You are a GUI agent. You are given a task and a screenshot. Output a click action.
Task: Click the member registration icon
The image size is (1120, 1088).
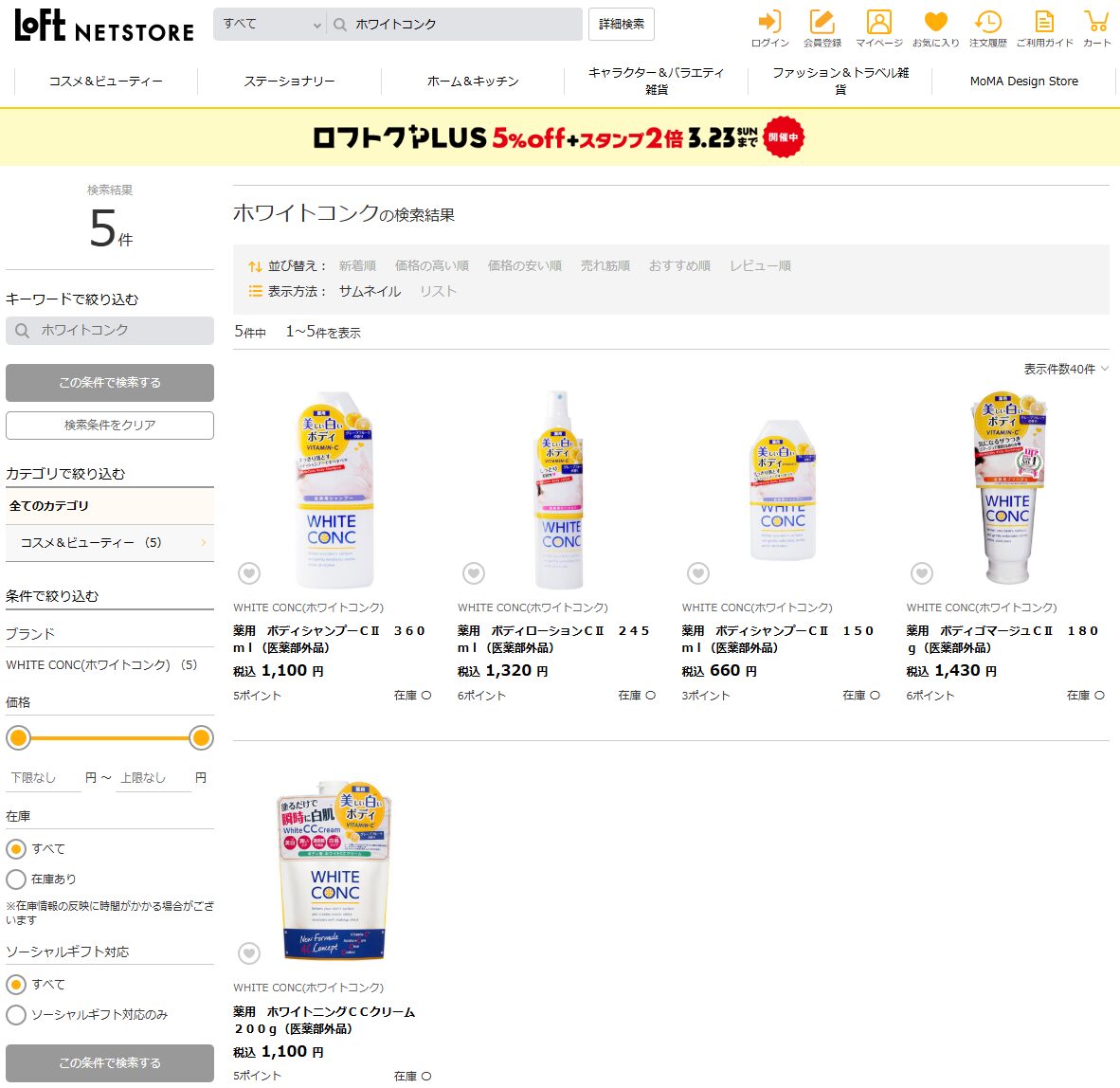point(822,28)
